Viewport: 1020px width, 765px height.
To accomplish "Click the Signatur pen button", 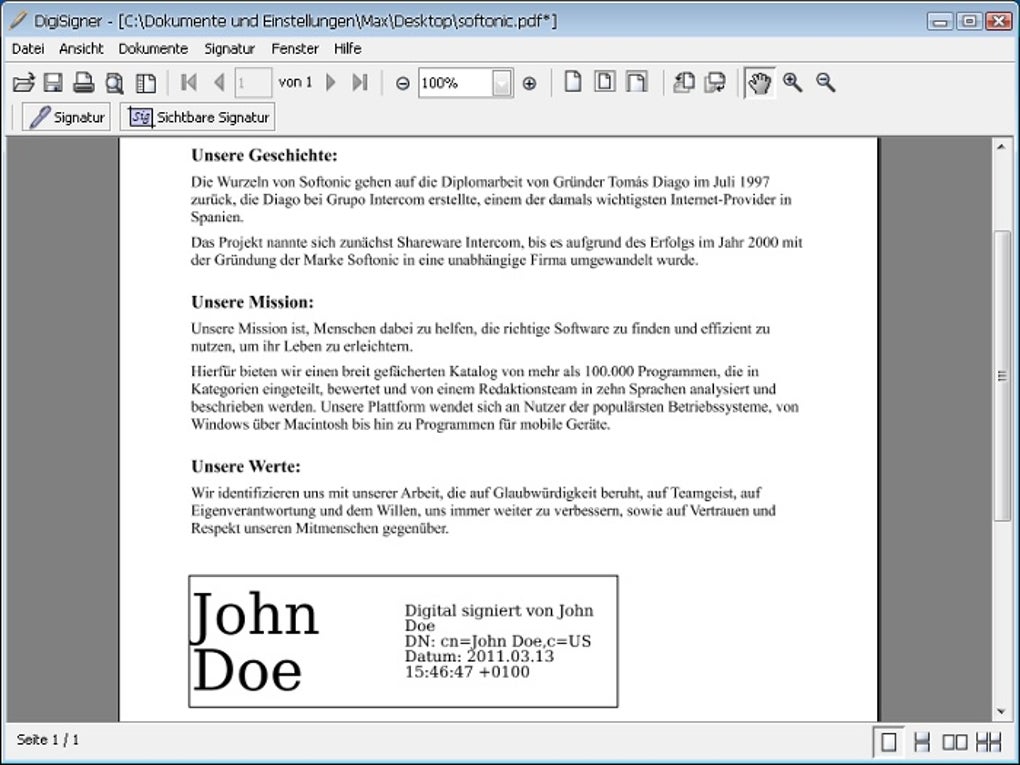I will click(66, 117).
